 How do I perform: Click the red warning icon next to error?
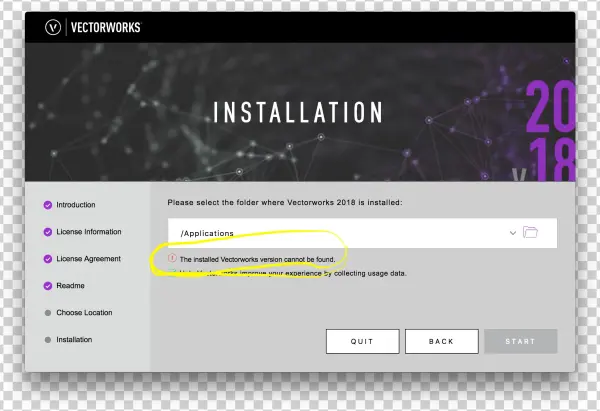[172, 258]
